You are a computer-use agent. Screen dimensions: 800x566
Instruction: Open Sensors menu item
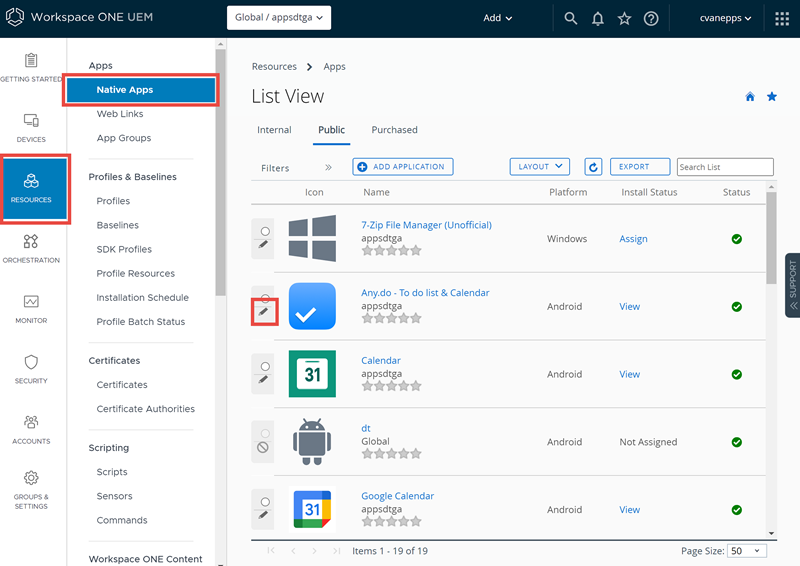tap(114, 496)
